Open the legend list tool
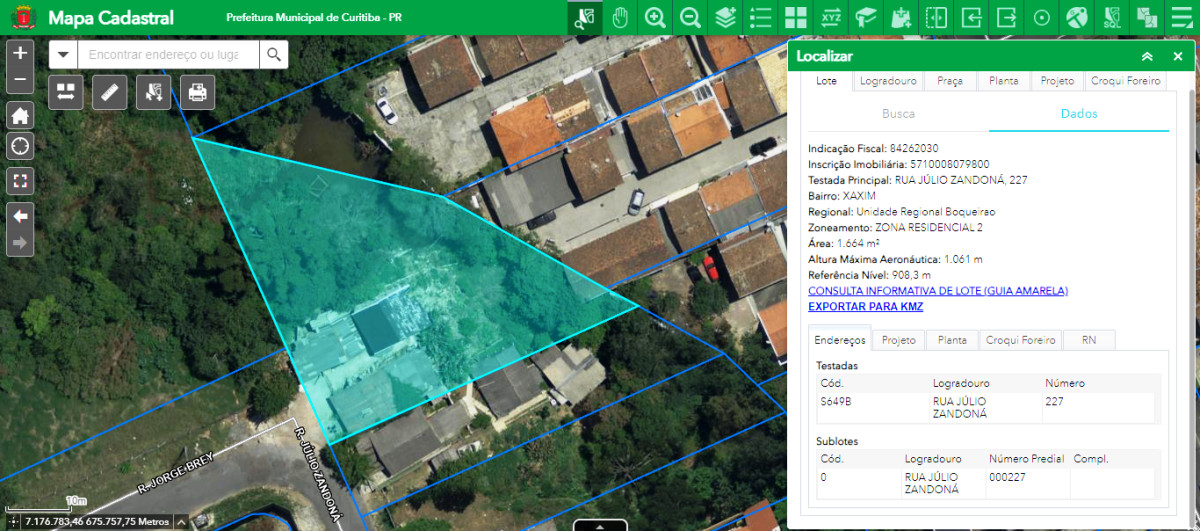Screen dimensions: 1200x531 point(760,17)
